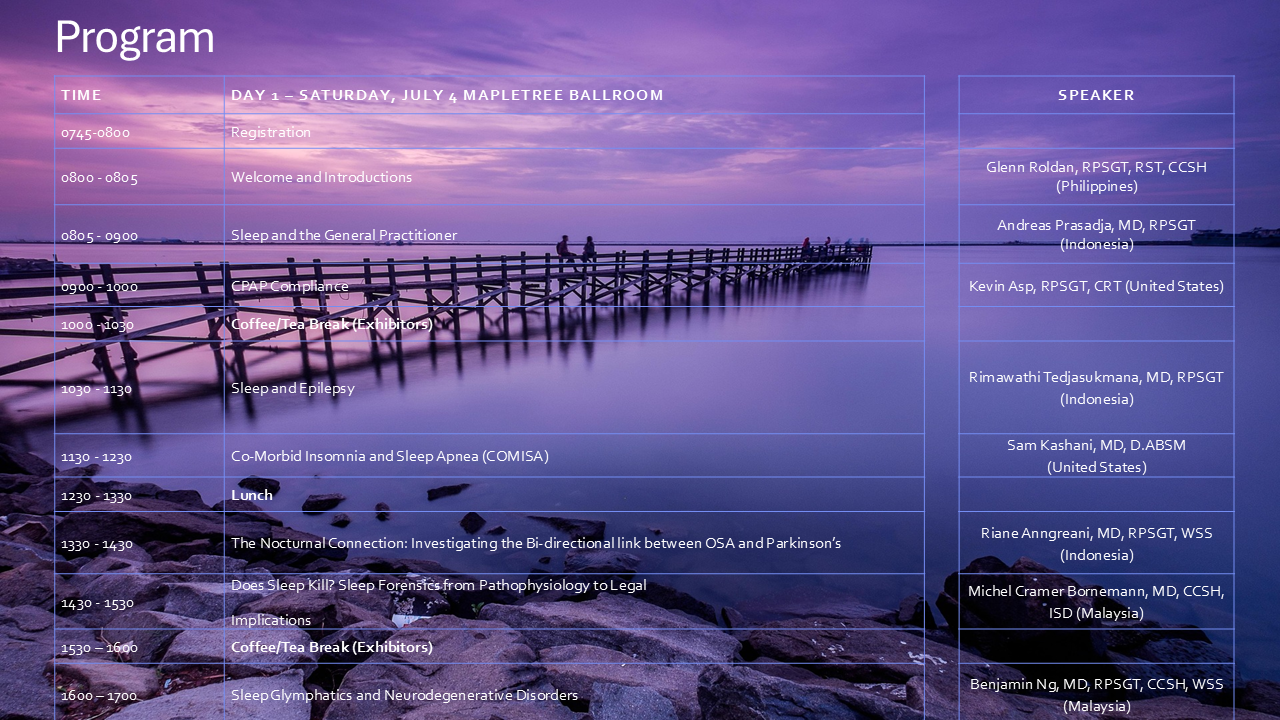Click Sleep Glymphatics and Neurodegenerative Disorders session
1280x720 pixels.
pos(404,695)
